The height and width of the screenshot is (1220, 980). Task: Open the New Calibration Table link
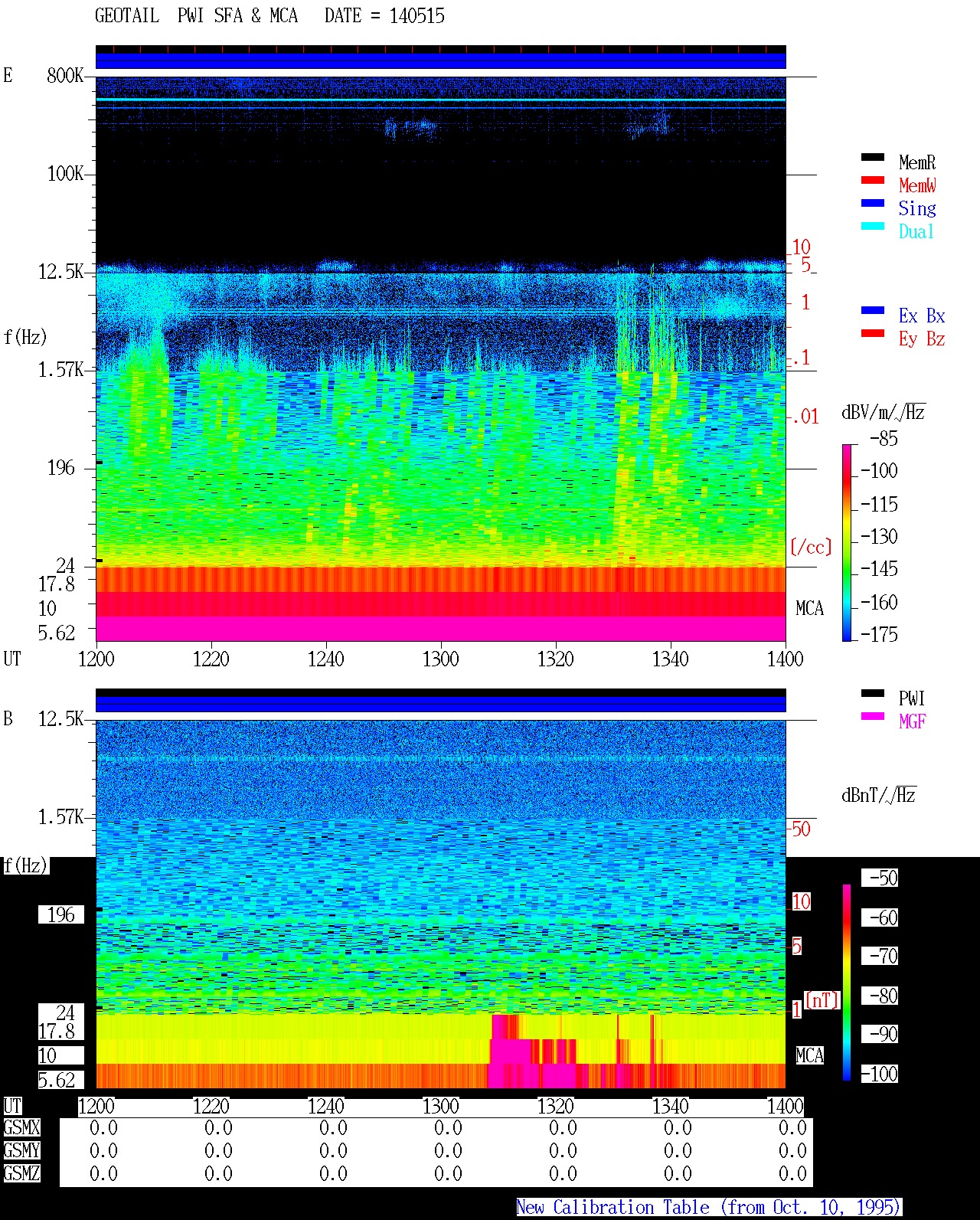coord(709,1208)
